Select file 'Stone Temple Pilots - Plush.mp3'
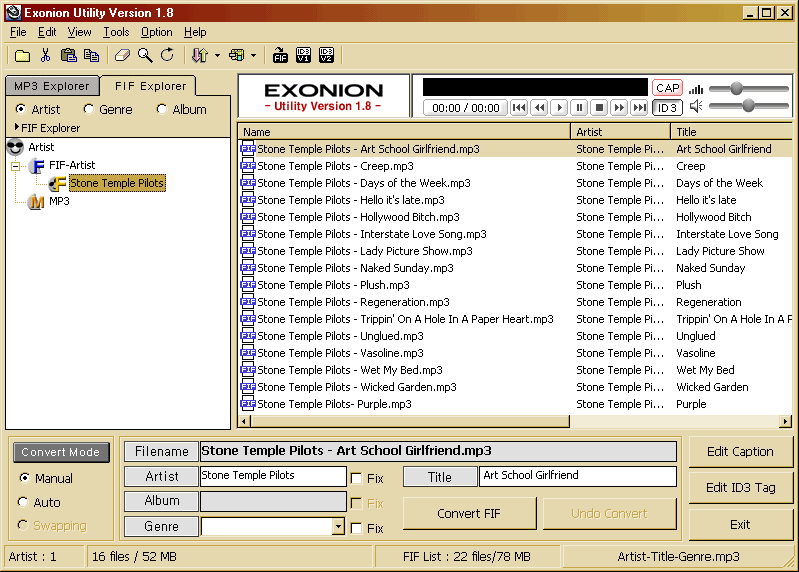This screenshot has height=572, width=799. (333, 285)
